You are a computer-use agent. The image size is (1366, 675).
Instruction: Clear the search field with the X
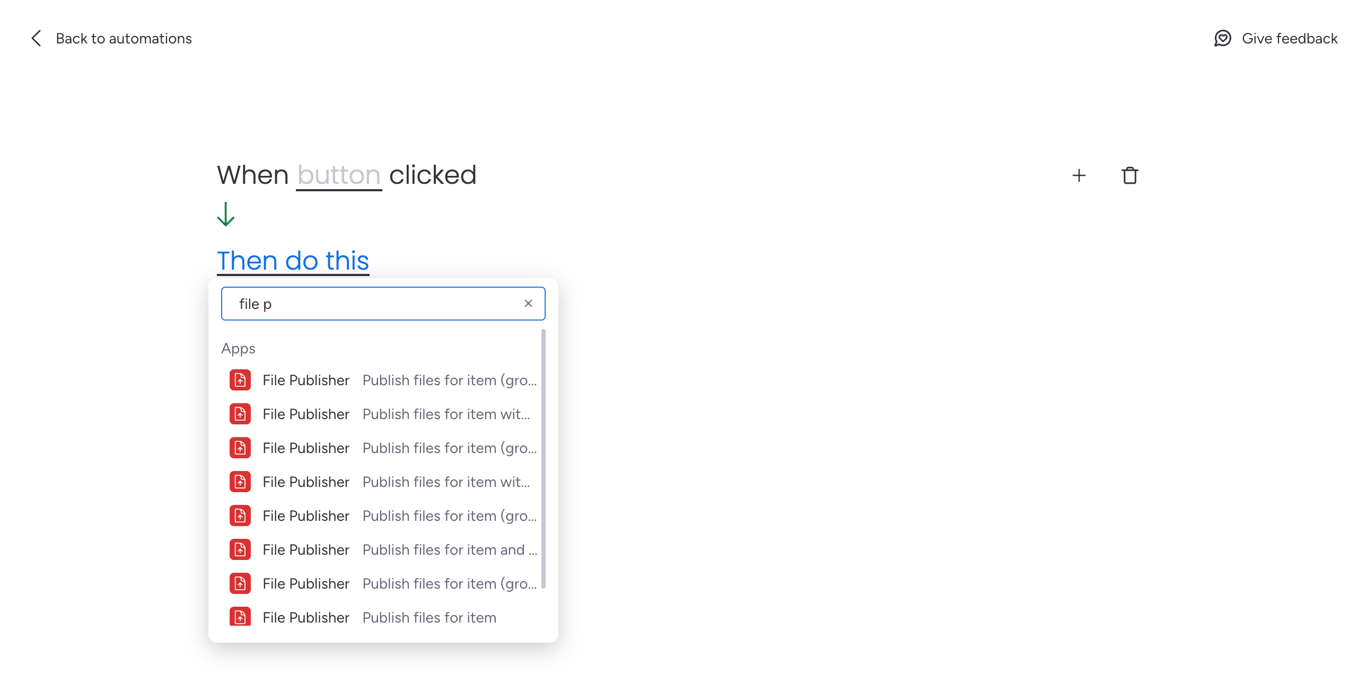click(528, 303)
